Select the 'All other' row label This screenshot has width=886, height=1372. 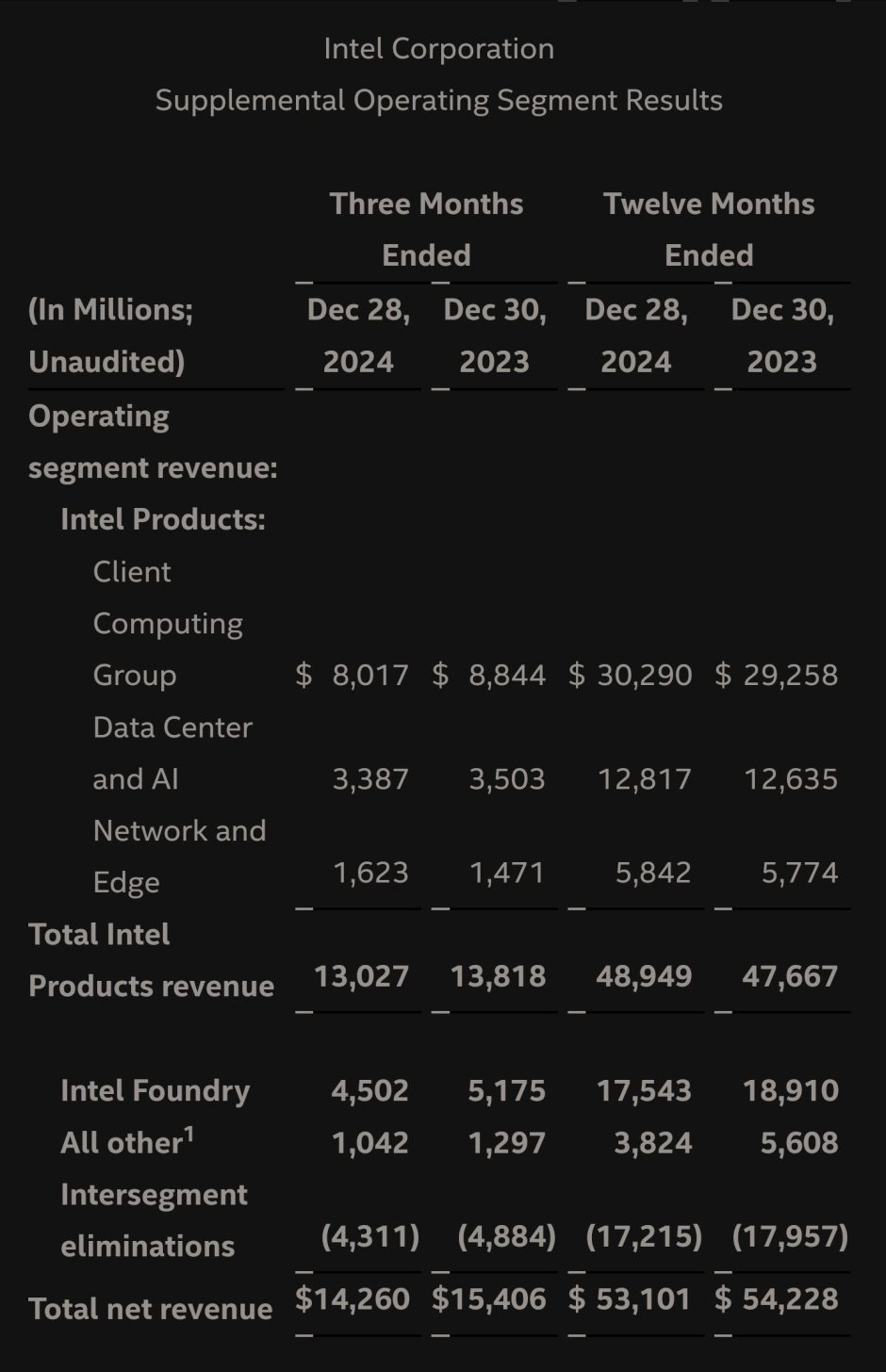[127, 1141]
